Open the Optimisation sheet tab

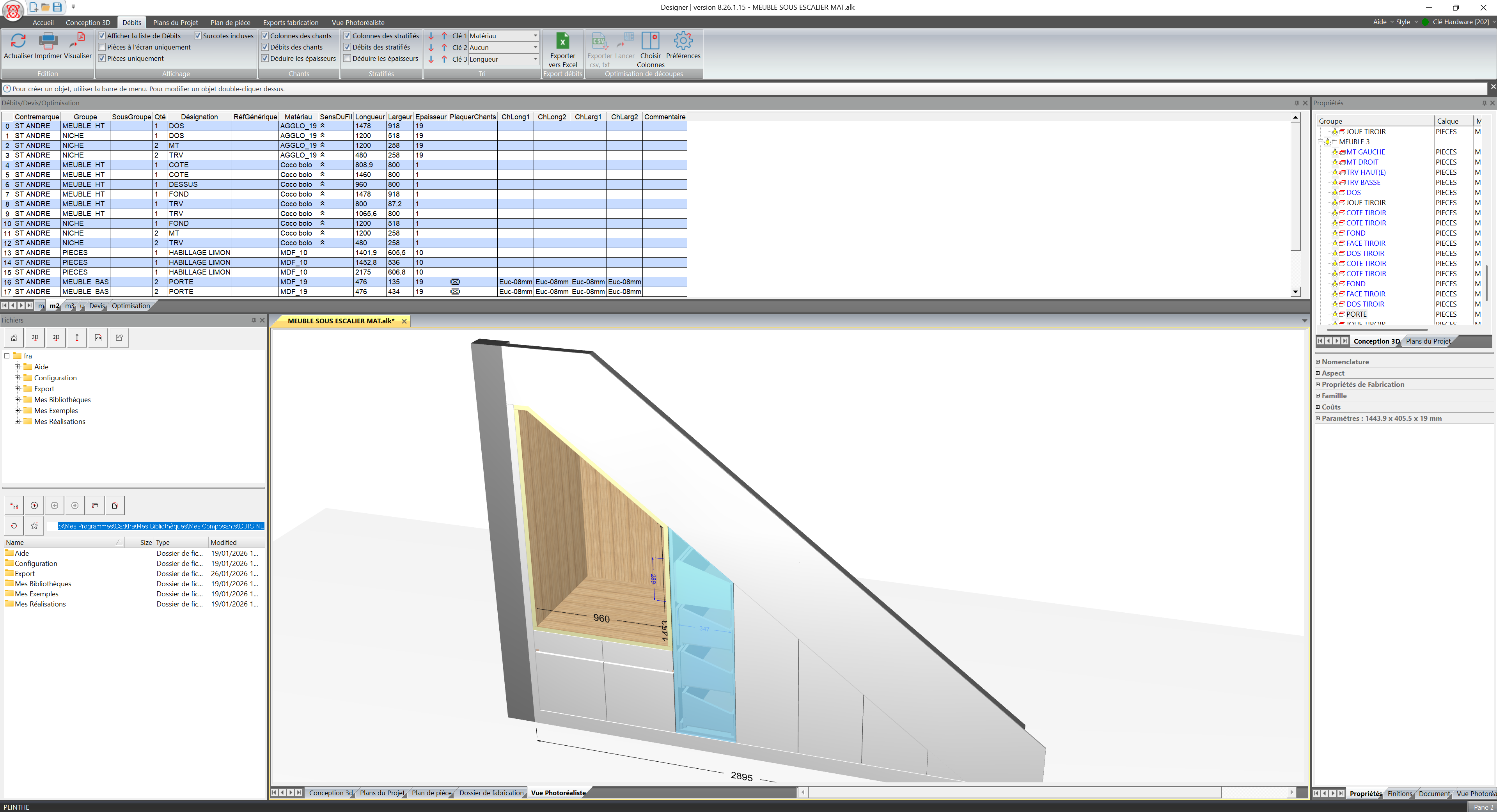coord(130,306)
